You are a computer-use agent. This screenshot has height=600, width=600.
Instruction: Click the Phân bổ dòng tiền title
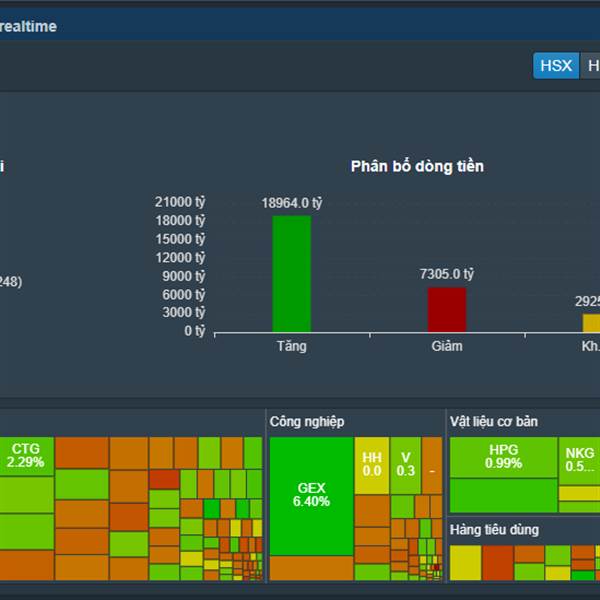click(417, 166)
